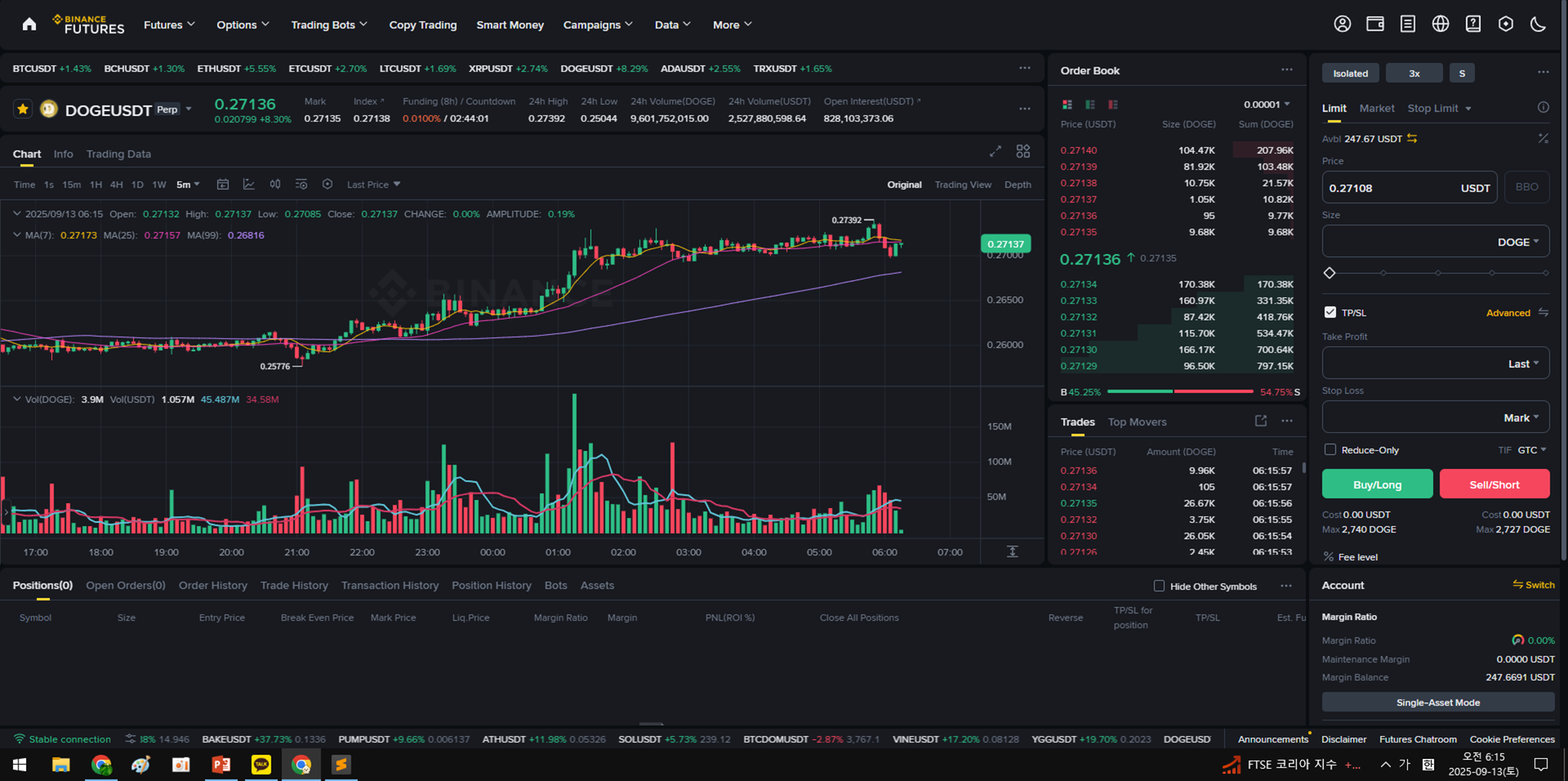The height and width of the screenshot is (781, 1568).
Task: Toggle the S position mode button
Action: (1462, 73)
